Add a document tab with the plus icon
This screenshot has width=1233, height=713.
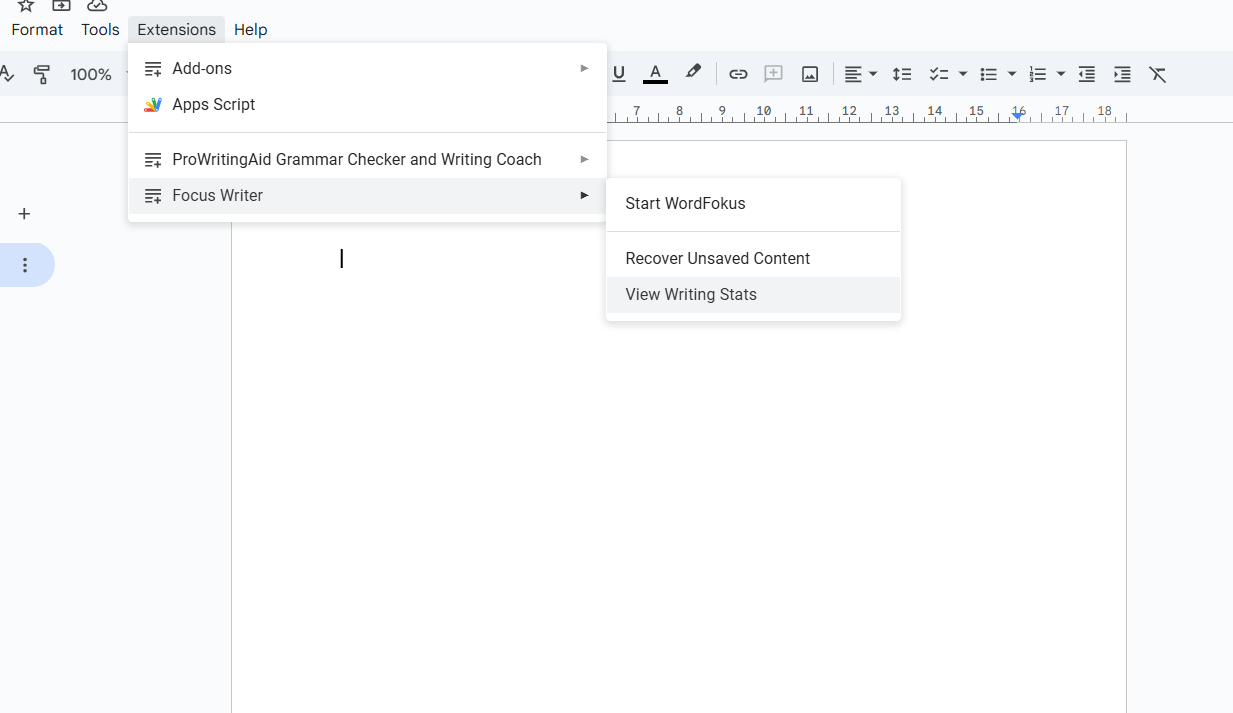[x=25, y=214]
